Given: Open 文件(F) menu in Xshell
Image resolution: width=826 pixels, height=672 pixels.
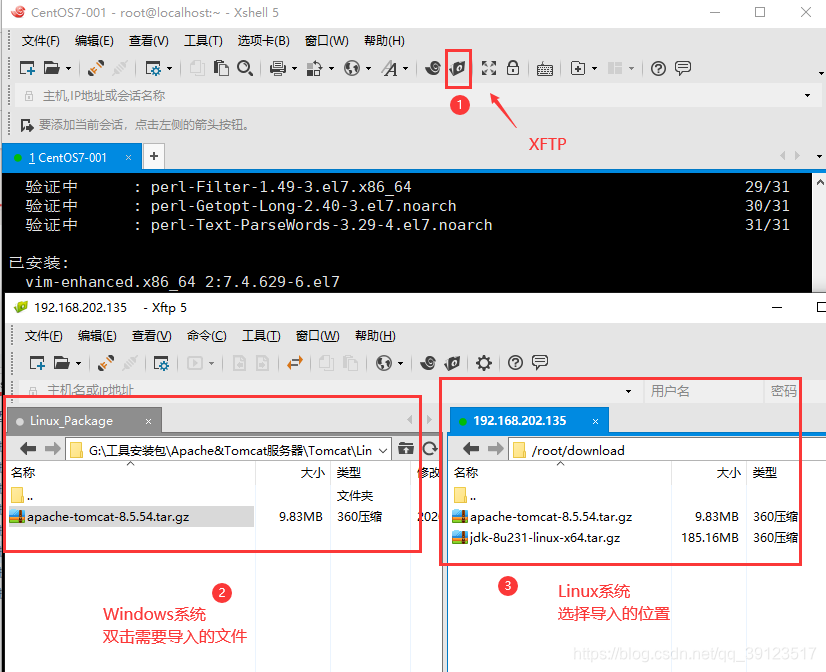Looking at the screenshot, I should (x=41, y=41).
